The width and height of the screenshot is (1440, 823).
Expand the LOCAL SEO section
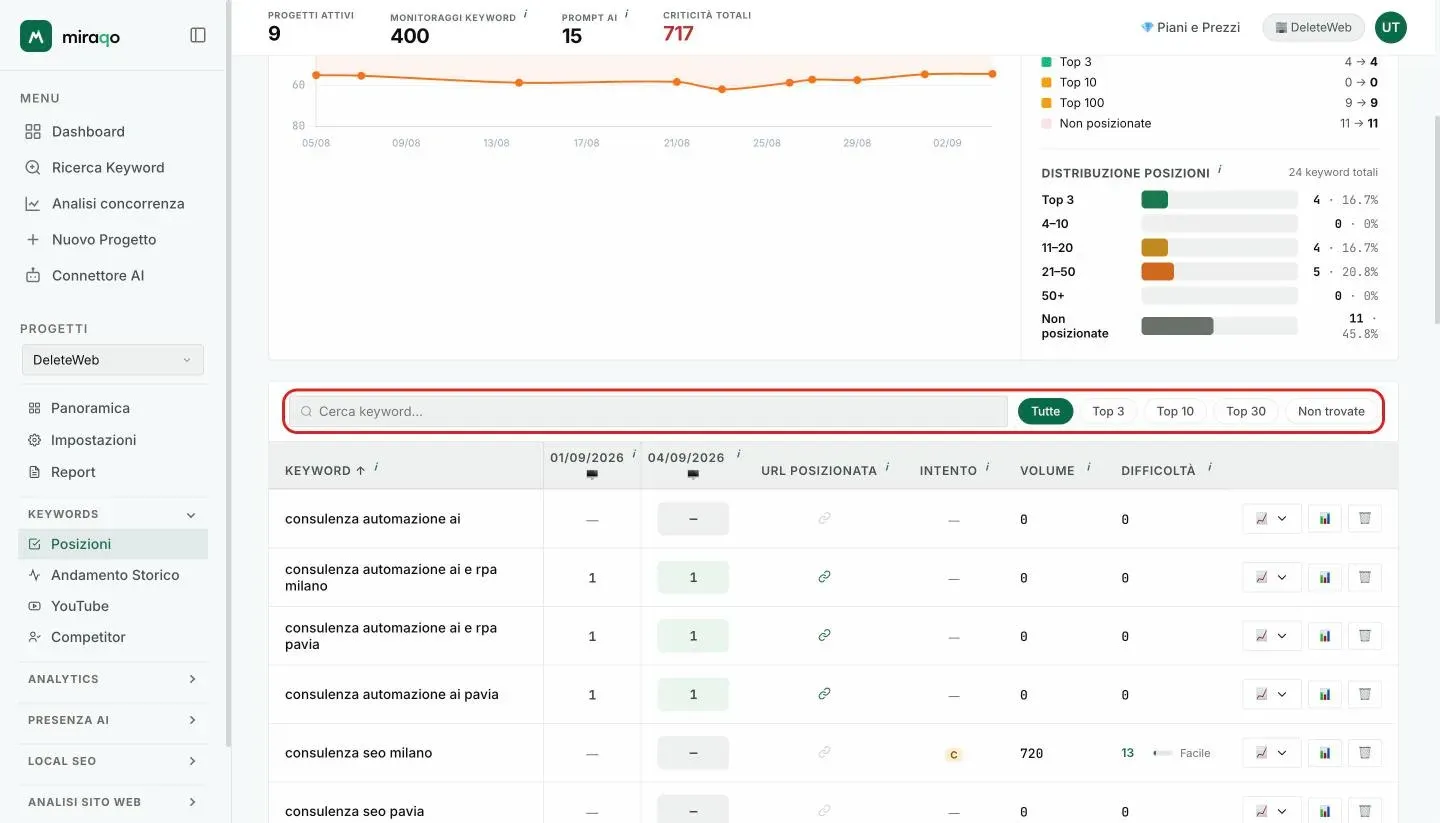pos(112,761)
